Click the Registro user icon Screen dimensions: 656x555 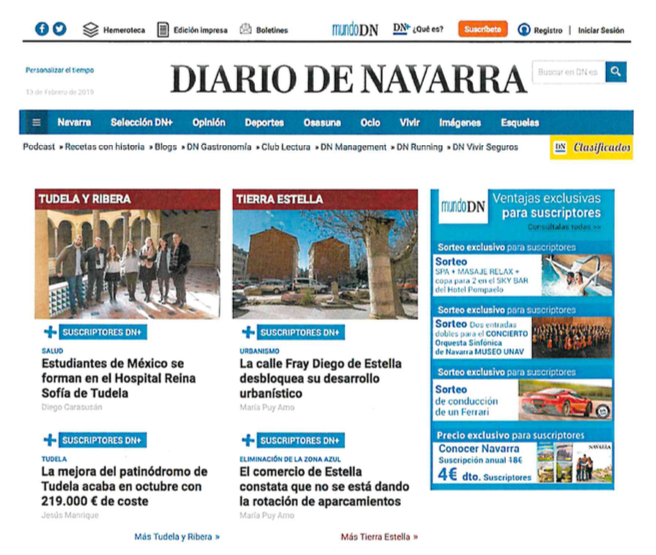tap(524, 30)
